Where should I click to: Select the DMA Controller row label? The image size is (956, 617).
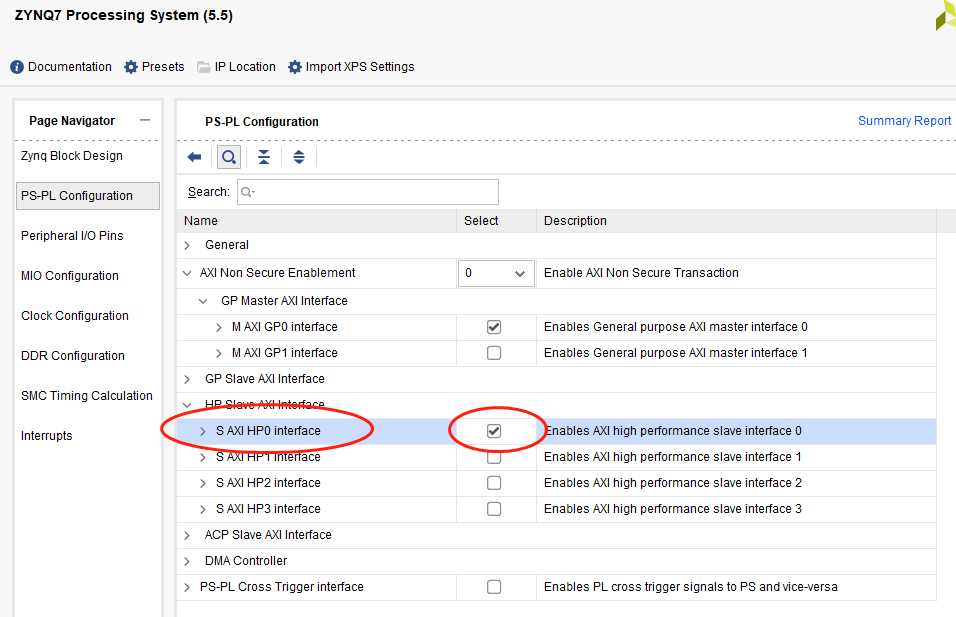point(246,561)
